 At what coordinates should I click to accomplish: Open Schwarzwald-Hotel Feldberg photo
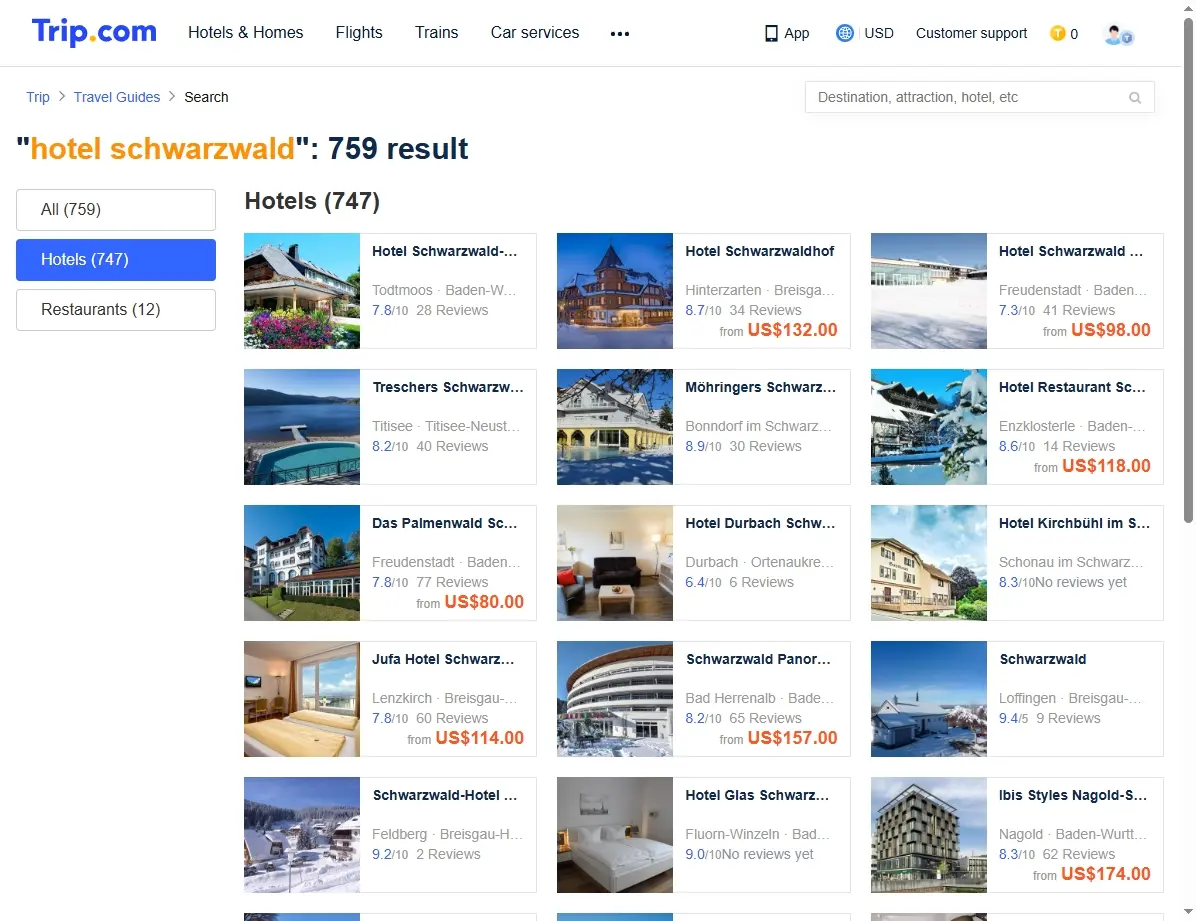(x=302, y=835)
